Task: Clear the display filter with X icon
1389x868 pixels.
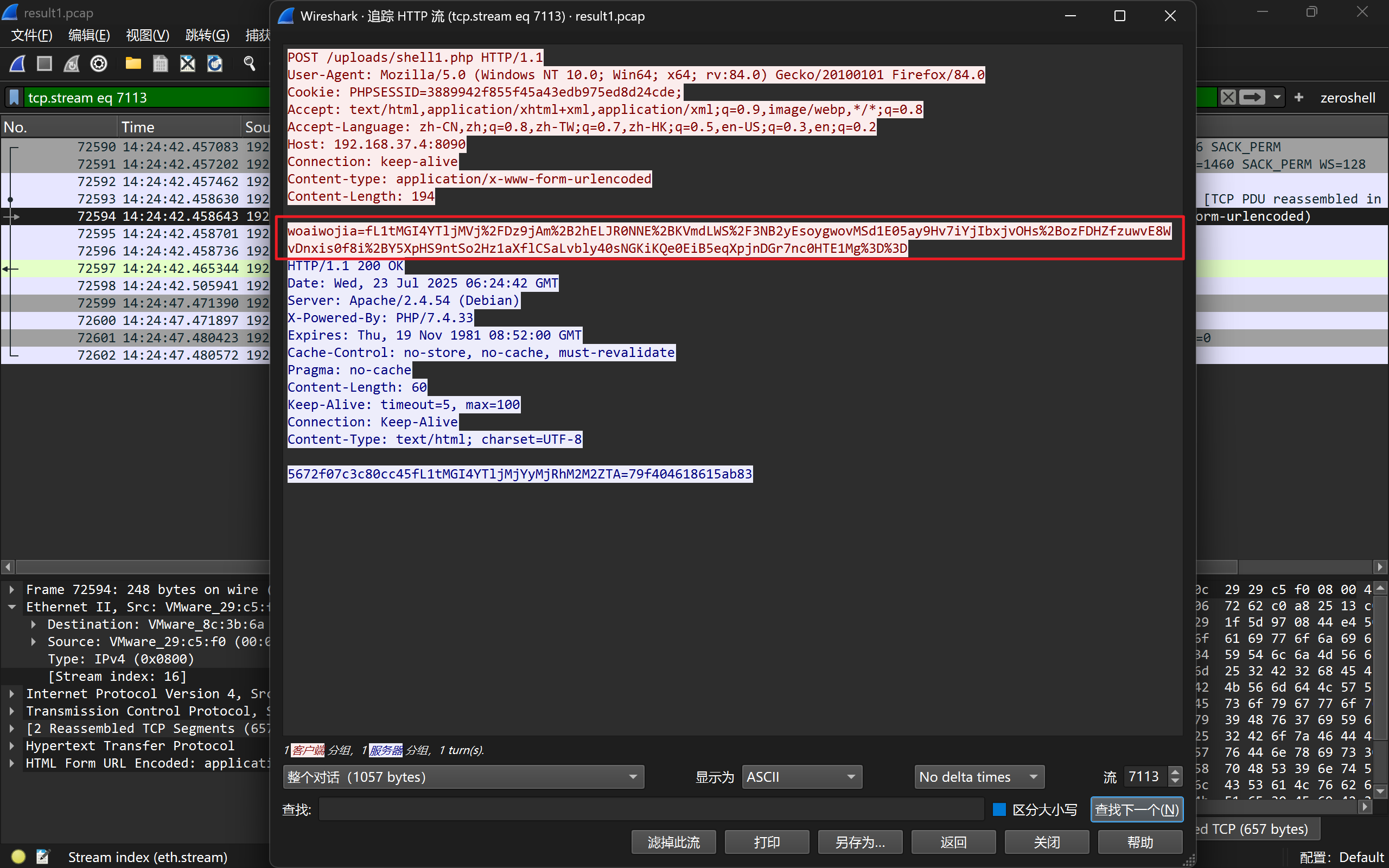Action: coord(1228,98)
